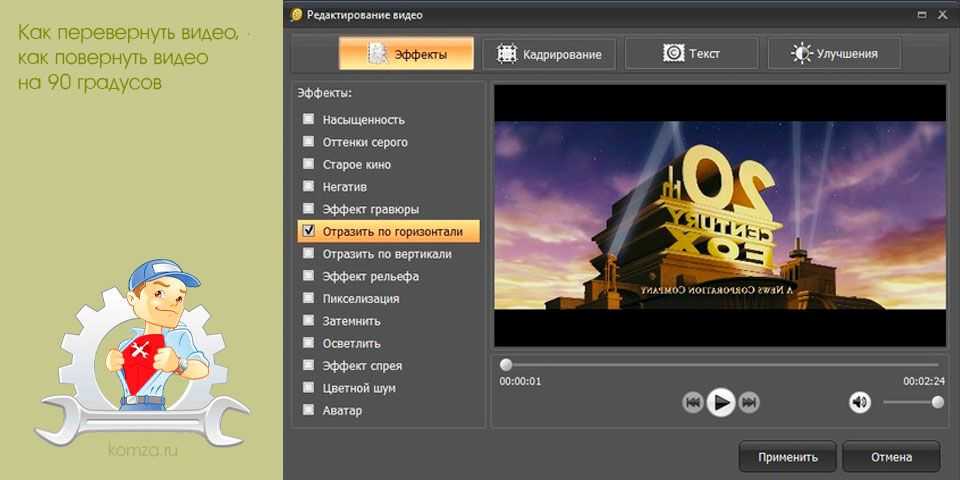Image resolution: width=960 pixels, height=480 pixels.
Task: Close the Редактирование видео window
Action: 942,15
